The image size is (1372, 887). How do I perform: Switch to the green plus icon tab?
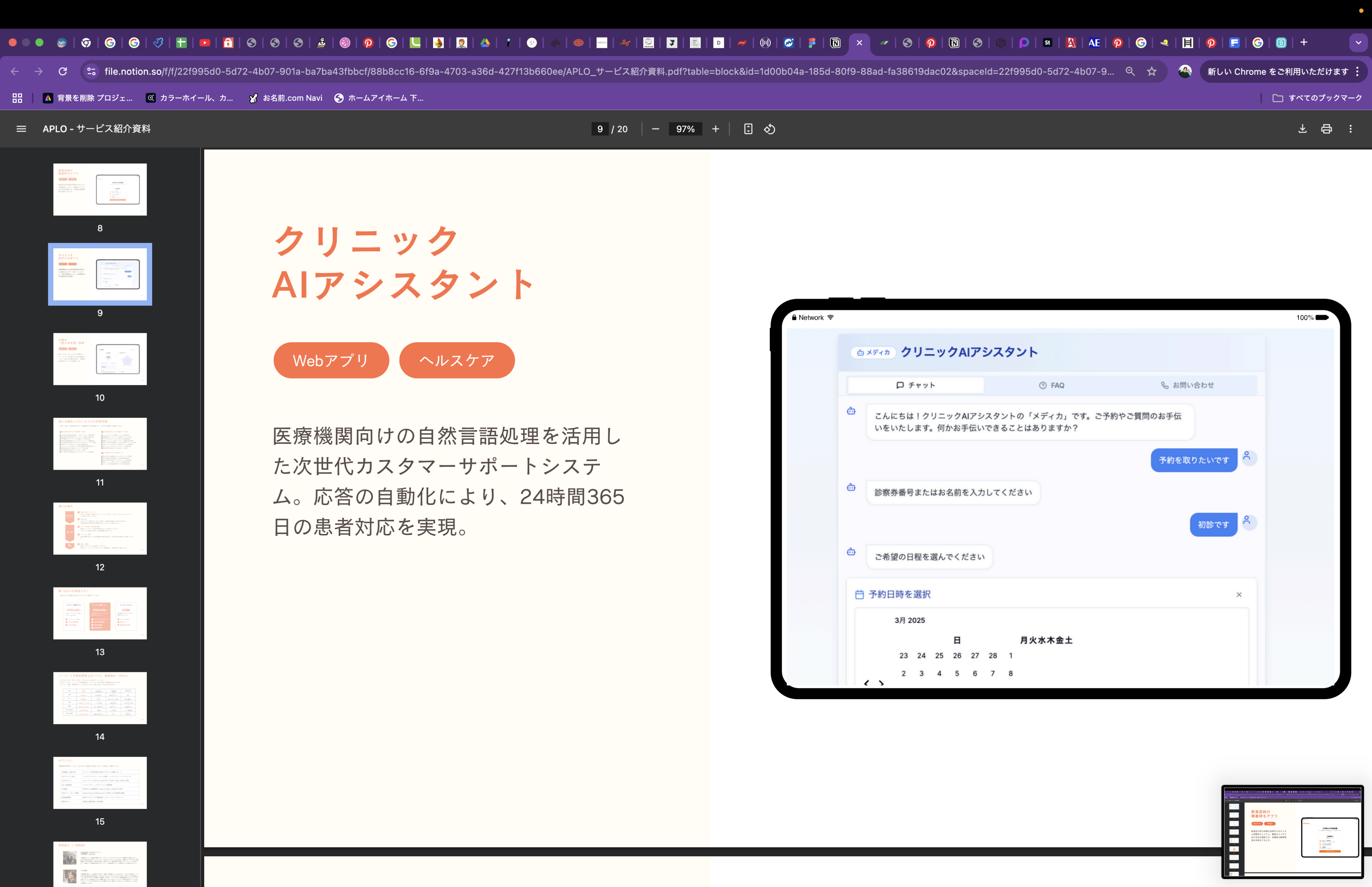[x=182, y=43]
